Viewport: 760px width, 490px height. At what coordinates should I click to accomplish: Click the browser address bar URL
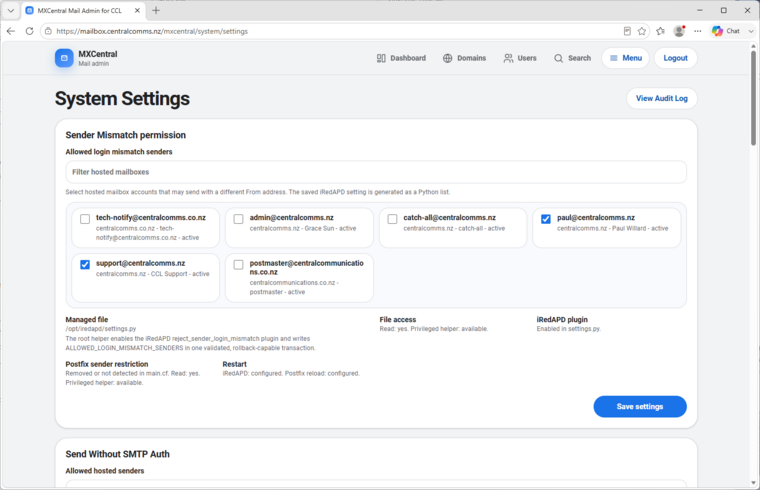[x=152, y=31]
